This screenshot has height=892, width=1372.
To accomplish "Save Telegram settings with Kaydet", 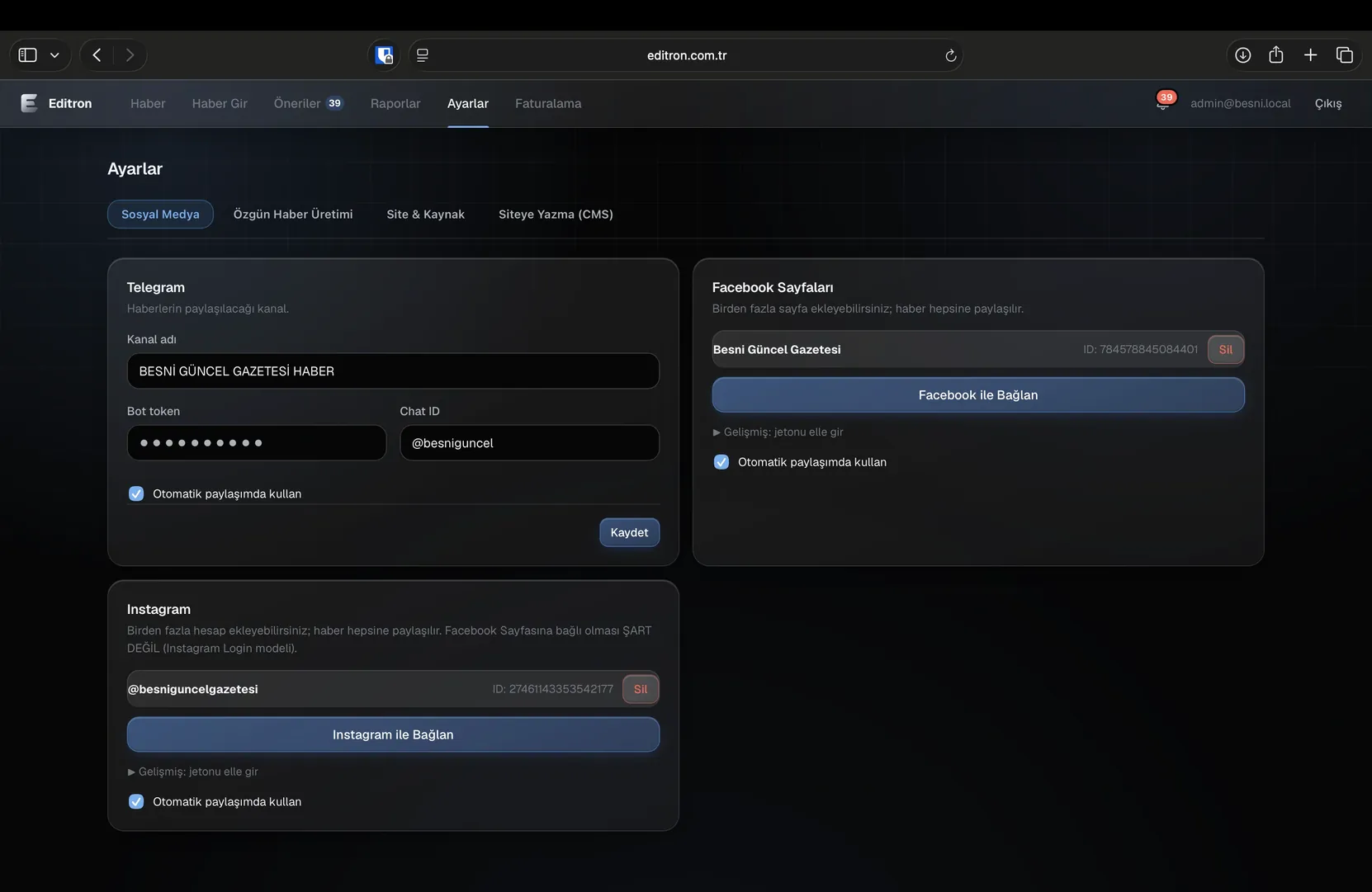I will [x=629, y=532].
